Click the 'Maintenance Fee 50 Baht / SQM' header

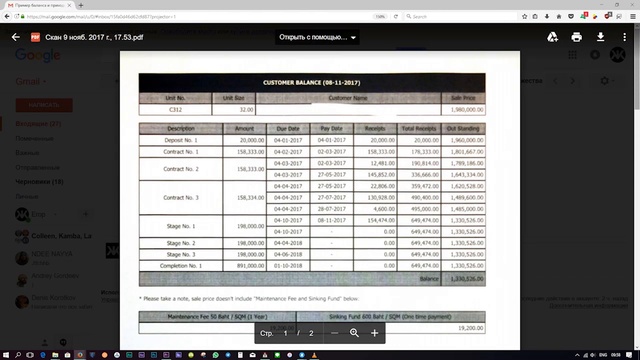(x=217, y=317)
